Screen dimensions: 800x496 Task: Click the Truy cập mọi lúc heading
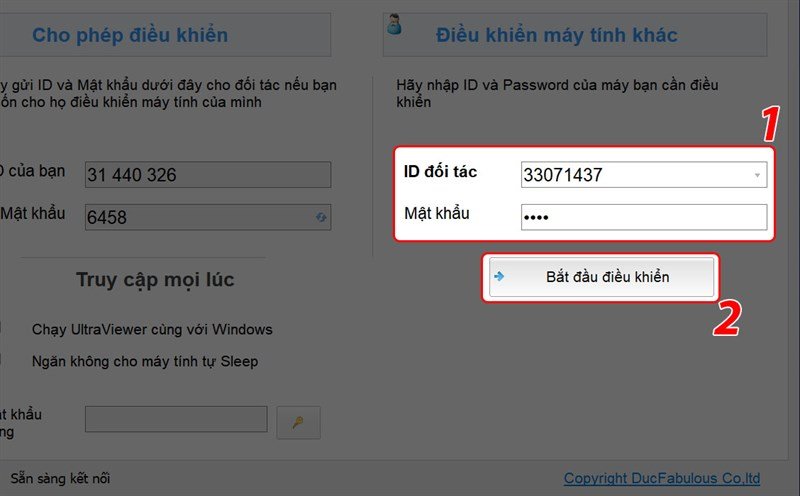[155, 280]
